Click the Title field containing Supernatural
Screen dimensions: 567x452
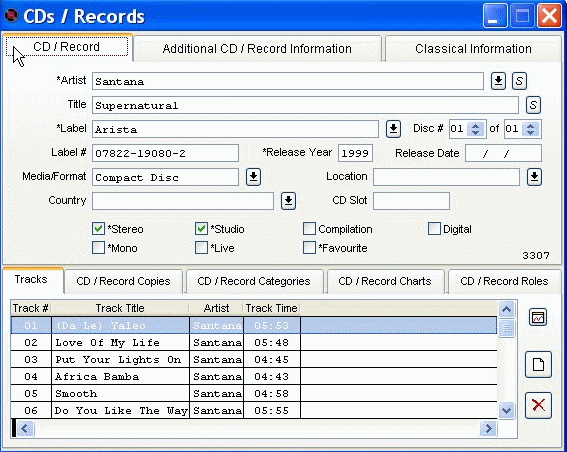[x=305, y=105]
